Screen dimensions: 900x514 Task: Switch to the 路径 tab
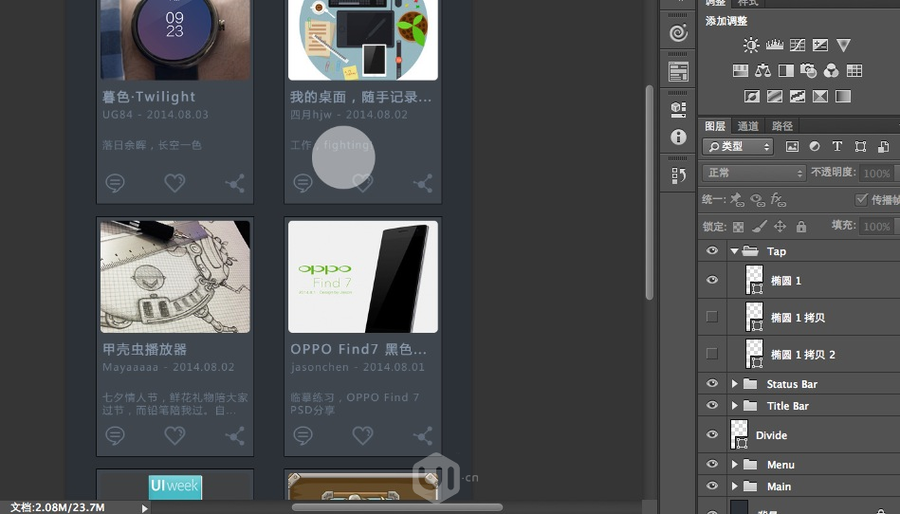tap(782, 126)
